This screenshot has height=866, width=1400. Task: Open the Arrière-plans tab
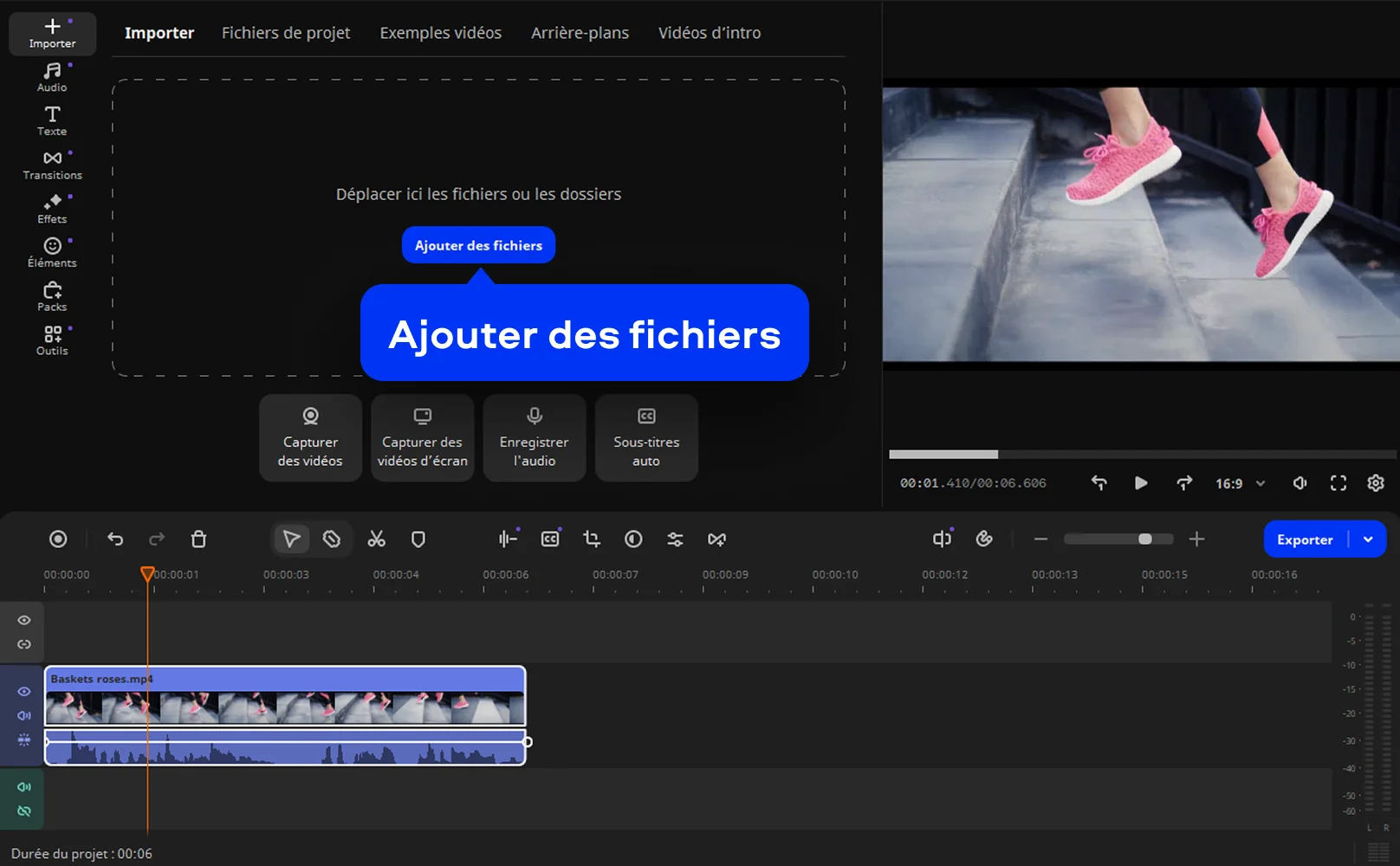pos(580,33)
